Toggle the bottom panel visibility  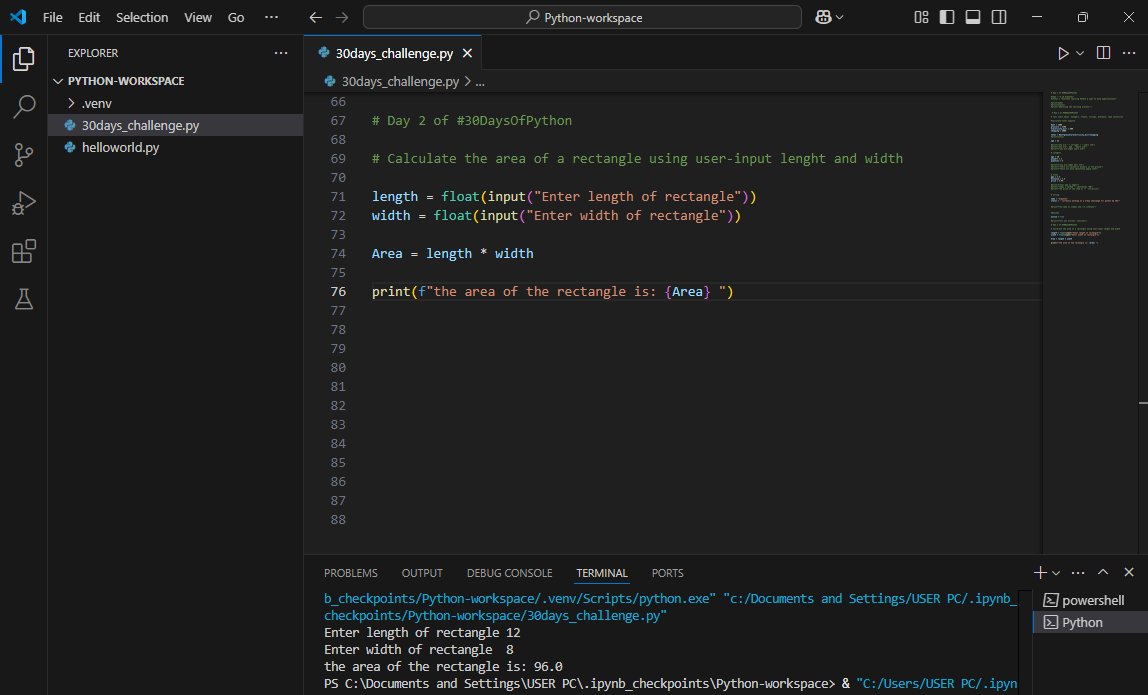tap(973, 17)
